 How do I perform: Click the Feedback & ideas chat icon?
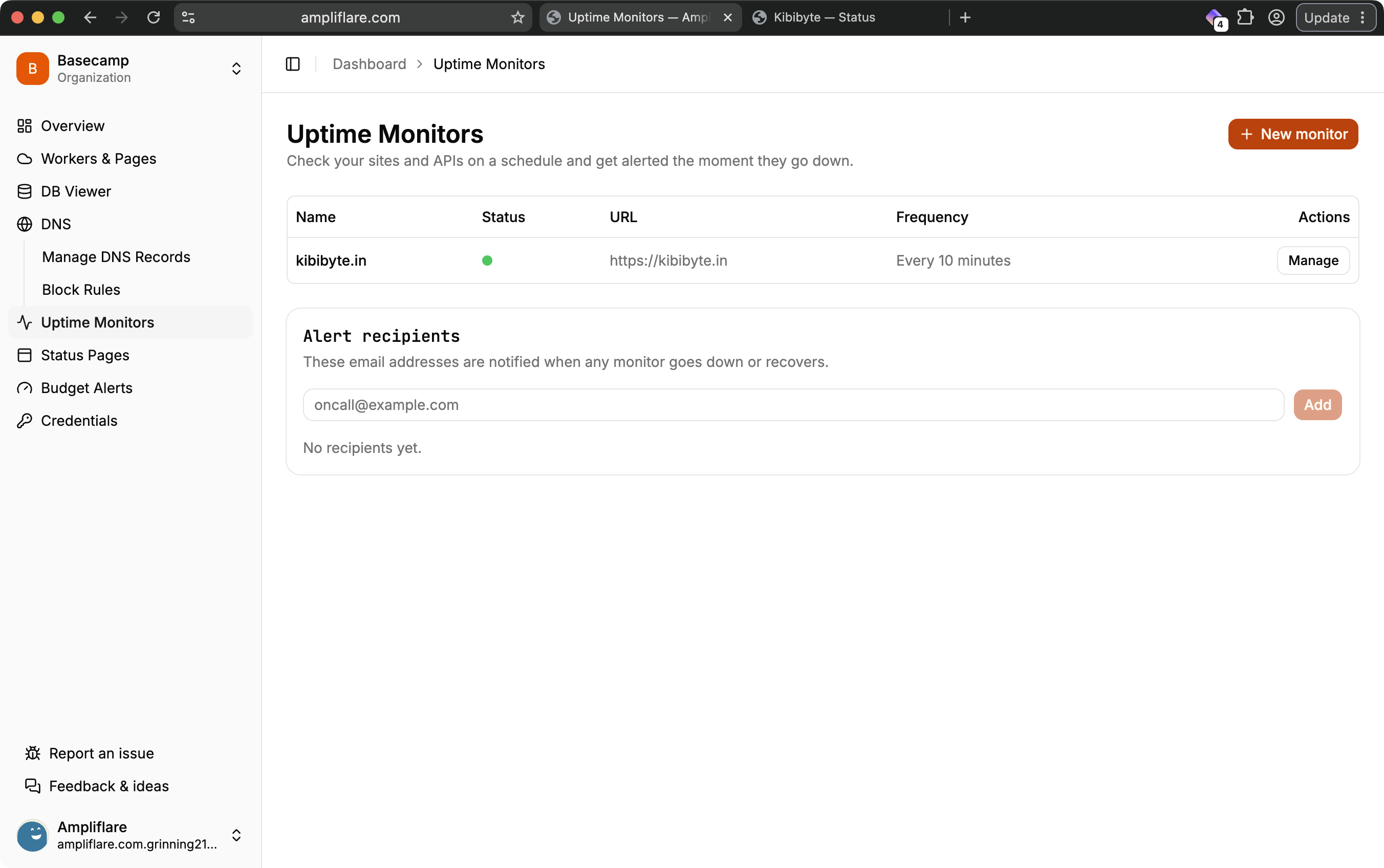tap(33, 786)
